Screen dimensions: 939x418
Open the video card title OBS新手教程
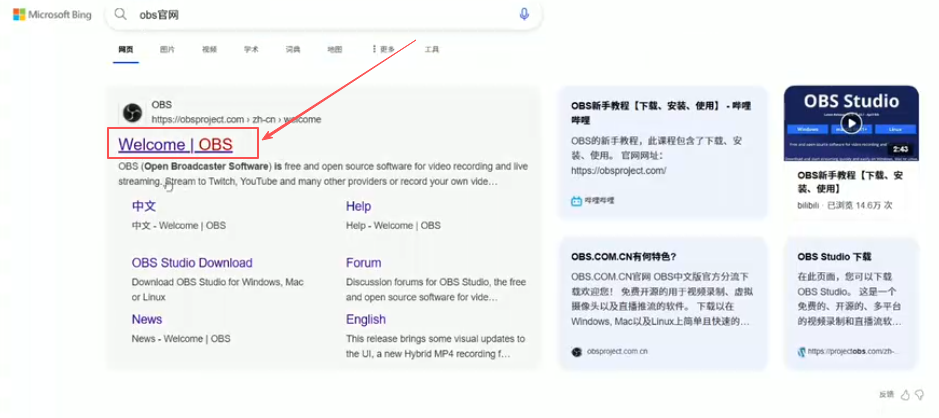click(x=850, y=182)
